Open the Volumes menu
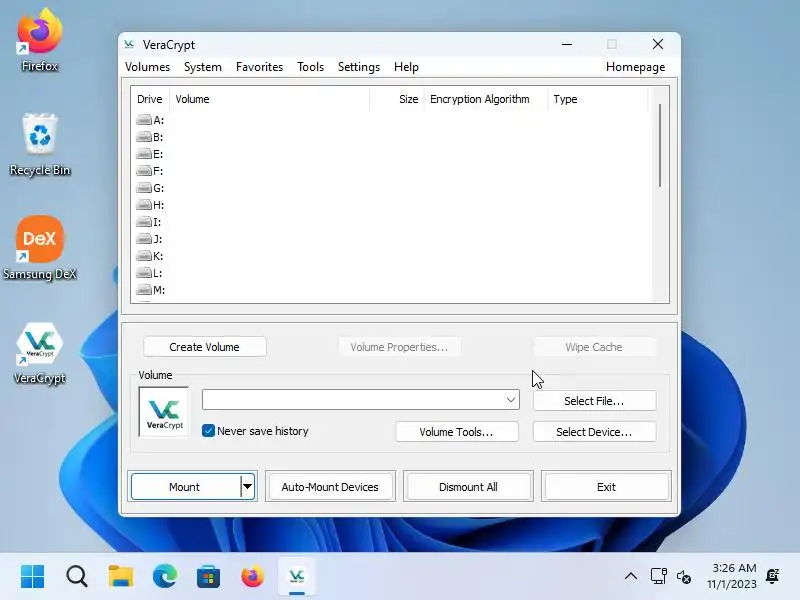The height and width of the screenshot is (600, 800). (x=147, y=67)
